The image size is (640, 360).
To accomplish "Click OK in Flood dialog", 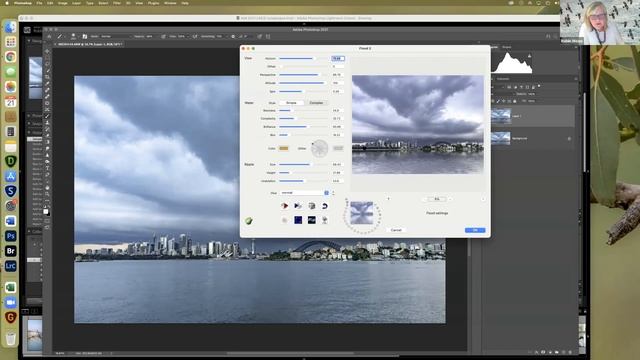I will [475, 230].
